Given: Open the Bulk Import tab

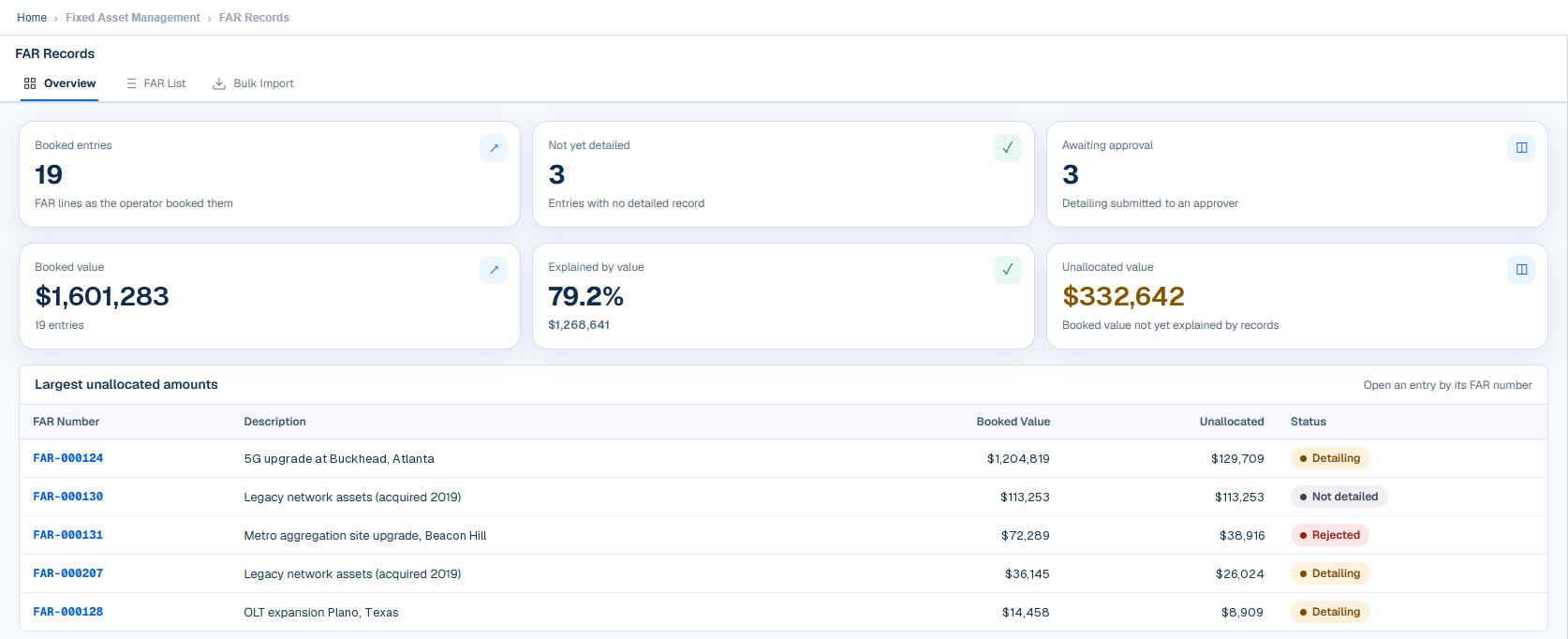Looking at the screenshot, I should [x=253, y=83].
